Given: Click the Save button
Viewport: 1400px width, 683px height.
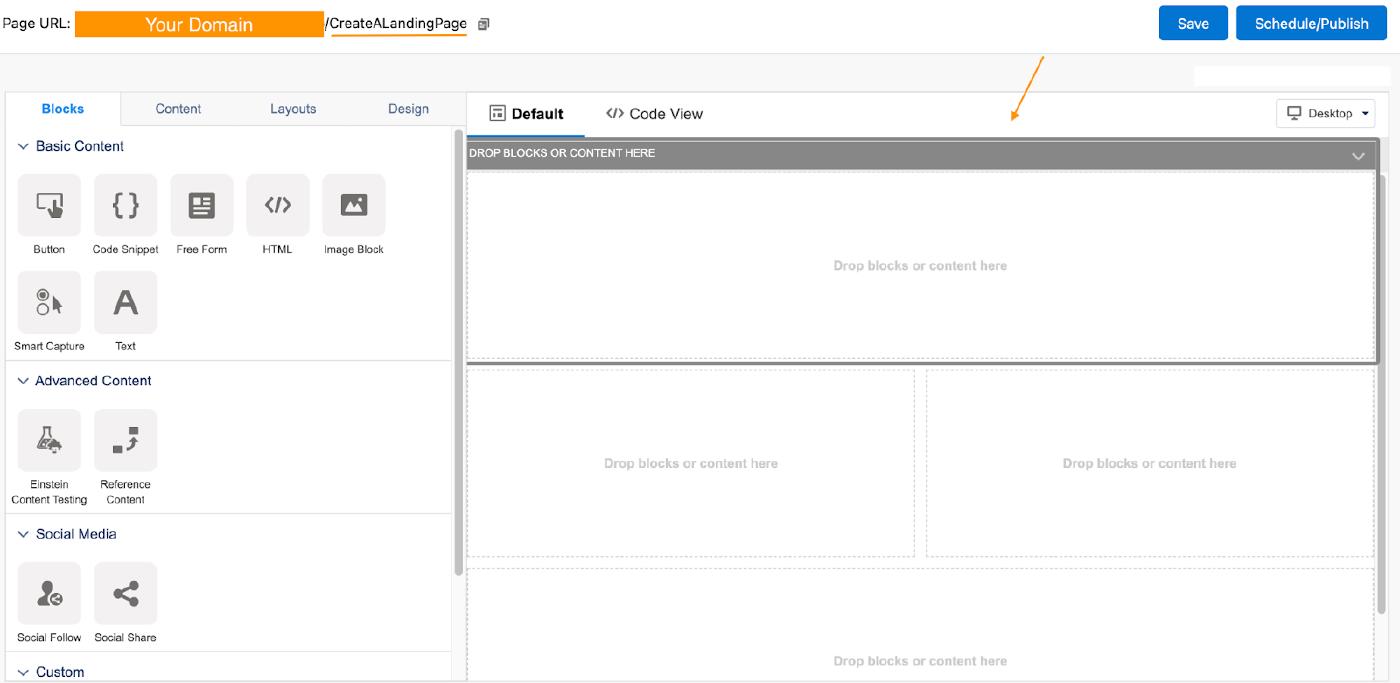Looking at the screenshot, I should tap(1193, 24).
